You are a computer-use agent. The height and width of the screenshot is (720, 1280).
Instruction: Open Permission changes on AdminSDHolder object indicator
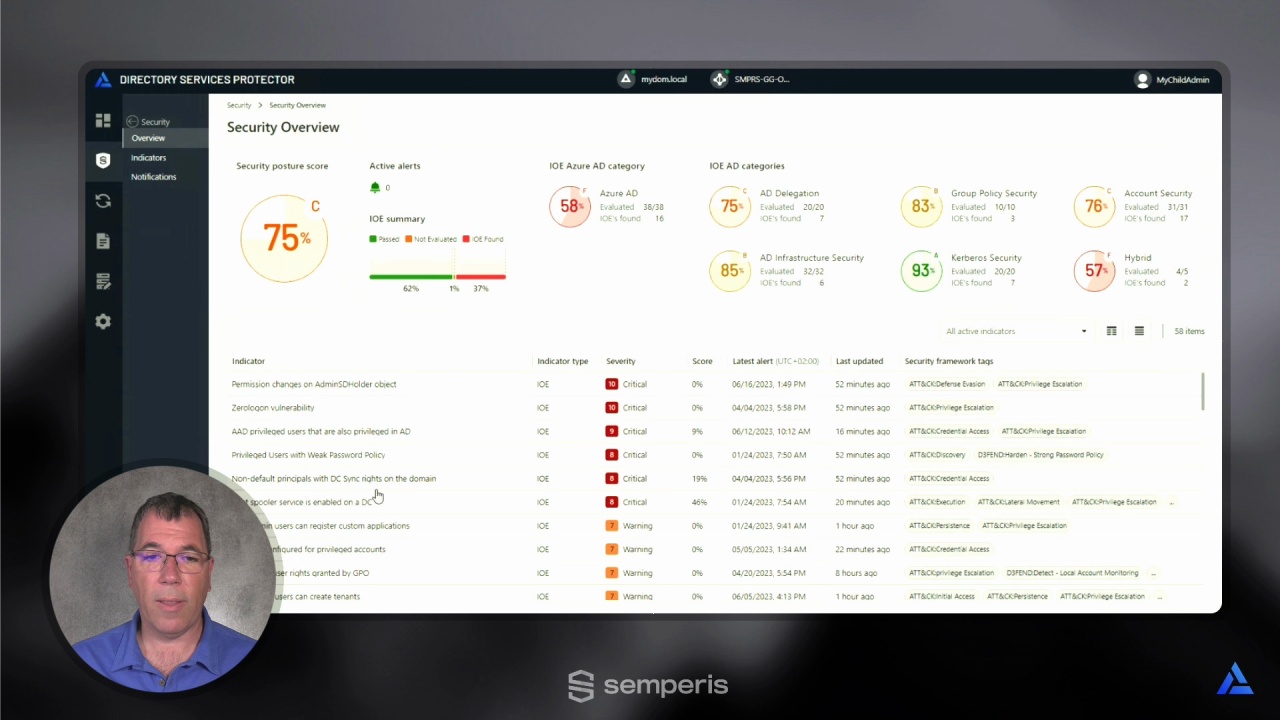click(x=314, y=384)
